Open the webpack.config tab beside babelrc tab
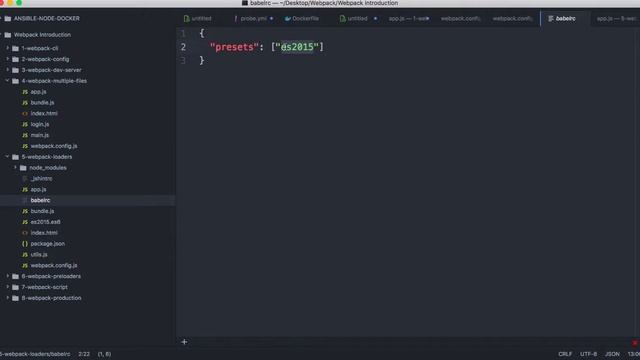The width and height of the screenshot is (640, 360). click(513, 19)
